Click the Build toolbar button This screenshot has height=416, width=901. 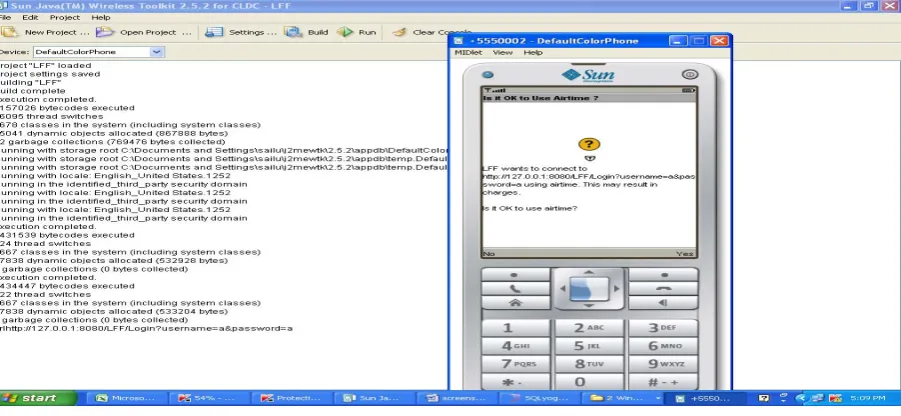click(x=306, y=32)
